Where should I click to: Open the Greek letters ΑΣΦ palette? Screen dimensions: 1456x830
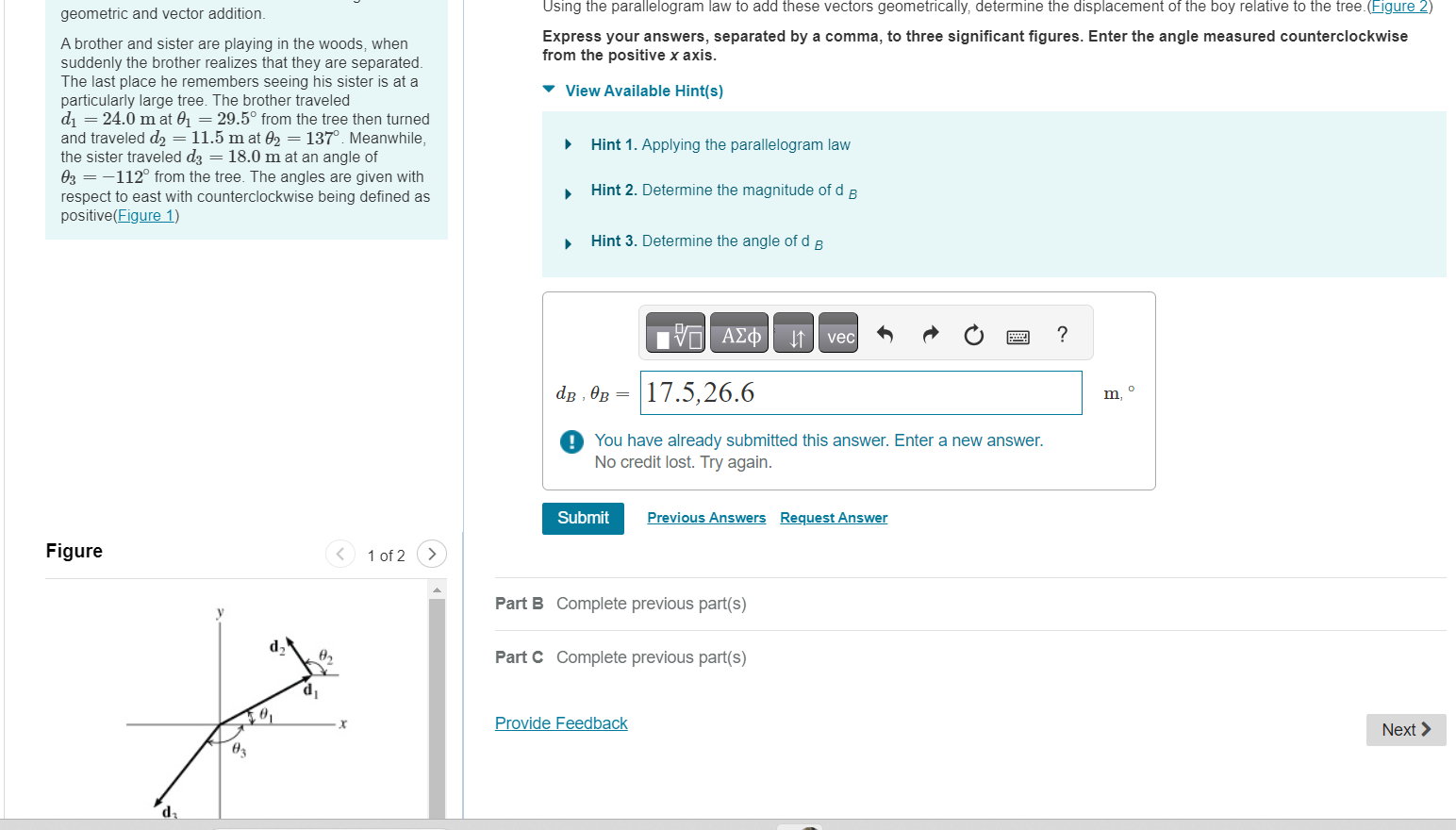coord(738,332)
